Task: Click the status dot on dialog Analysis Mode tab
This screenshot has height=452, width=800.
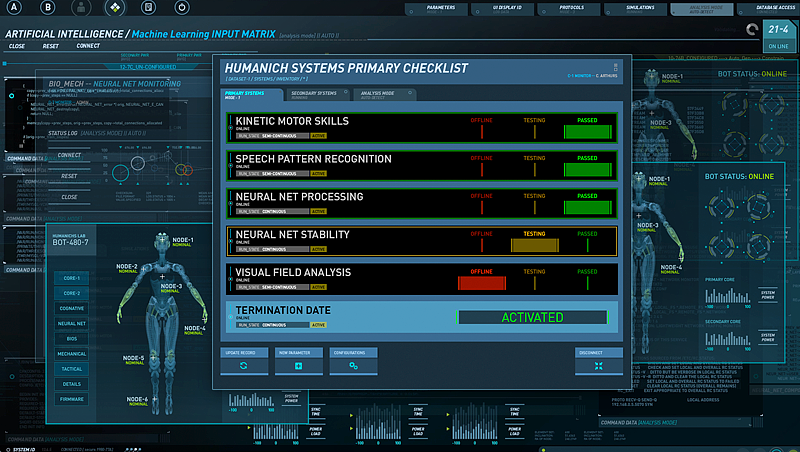Action: click(410, 93)
